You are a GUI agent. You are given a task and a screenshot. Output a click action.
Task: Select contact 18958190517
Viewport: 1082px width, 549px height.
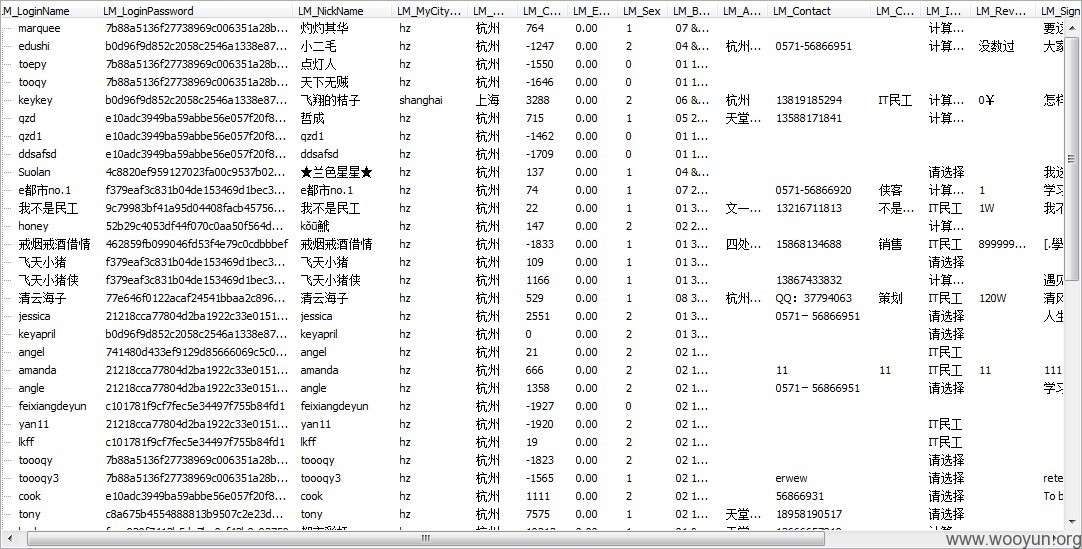809,514
